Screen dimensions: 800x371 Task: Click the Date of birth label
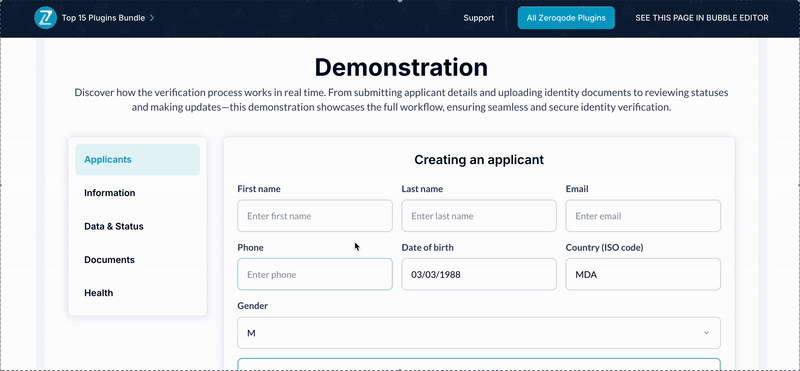[428, 248]
